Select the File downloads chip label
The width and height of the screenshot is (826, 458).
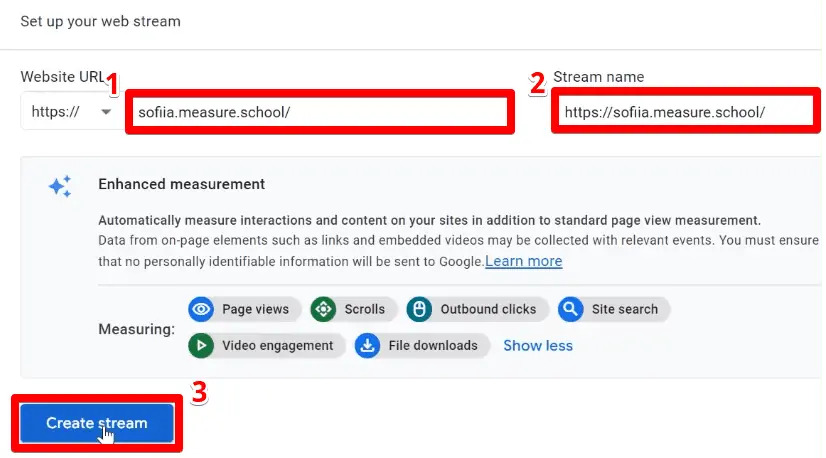[x=433, y=346]
